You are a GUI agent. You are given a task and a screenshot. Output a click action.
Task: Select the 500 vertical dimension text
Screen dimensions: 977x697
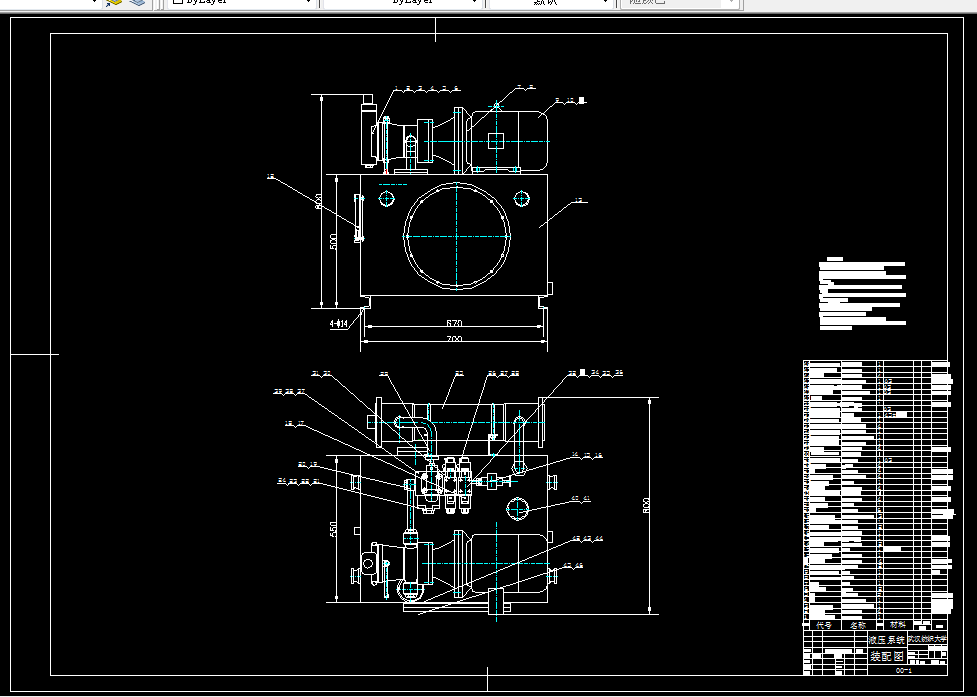pos(333,241)
